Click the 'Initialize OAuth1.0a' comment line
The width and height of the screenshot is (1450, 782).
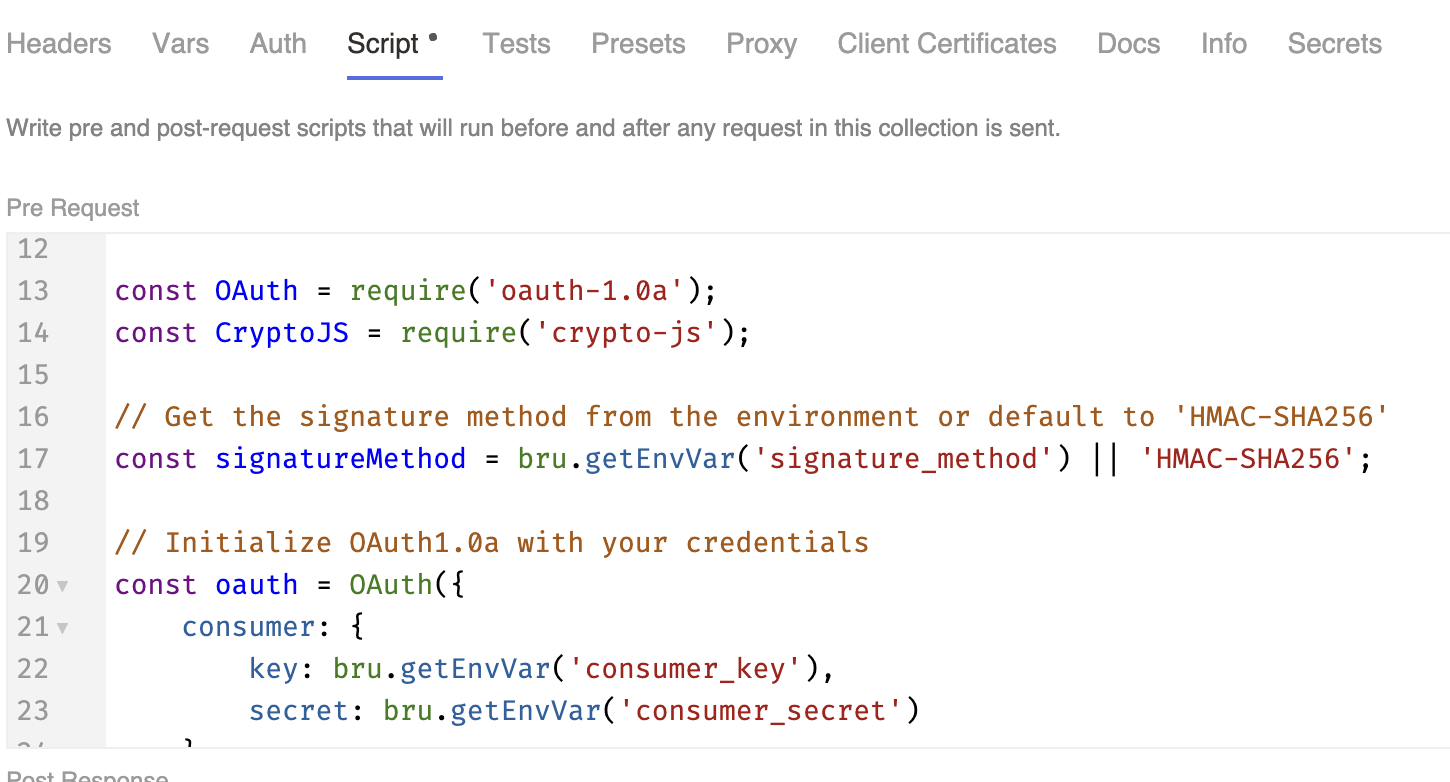pos(492,543)
